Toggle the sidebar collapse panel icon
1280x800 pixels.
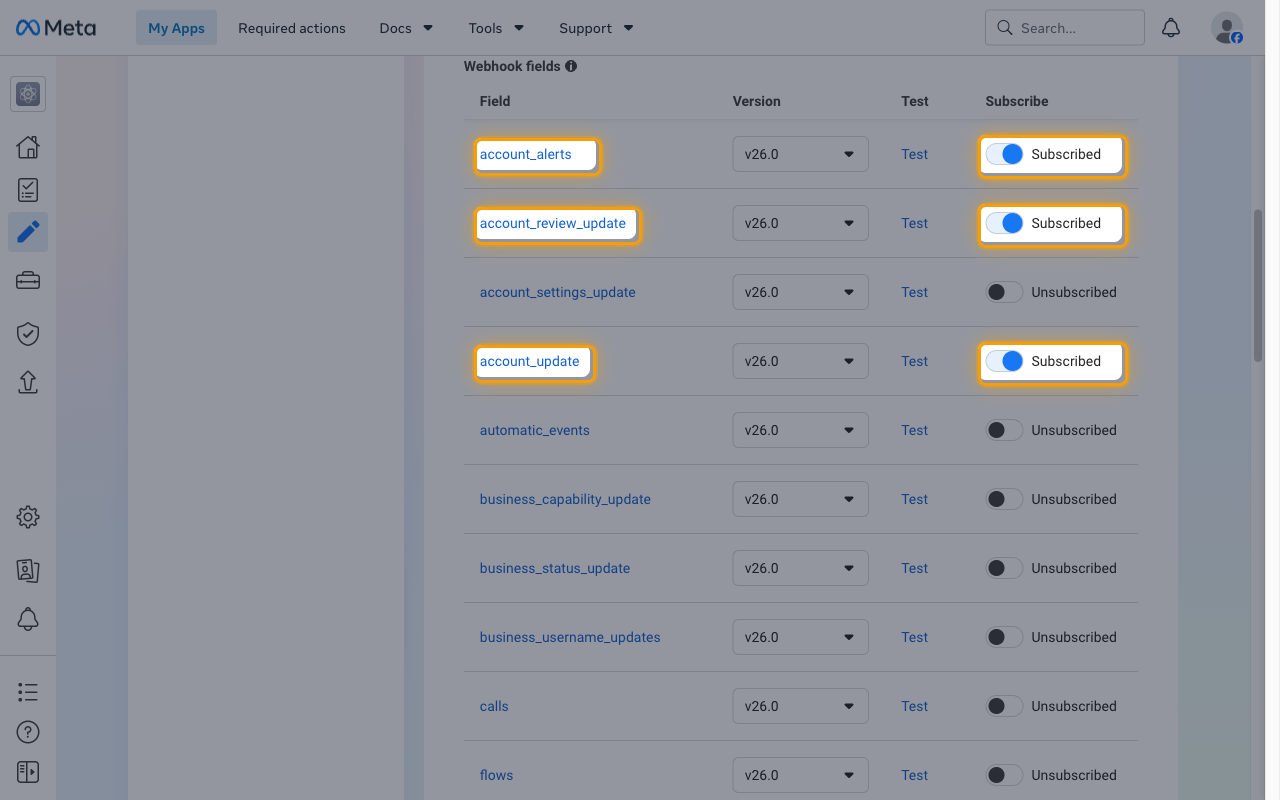point(28,772)
